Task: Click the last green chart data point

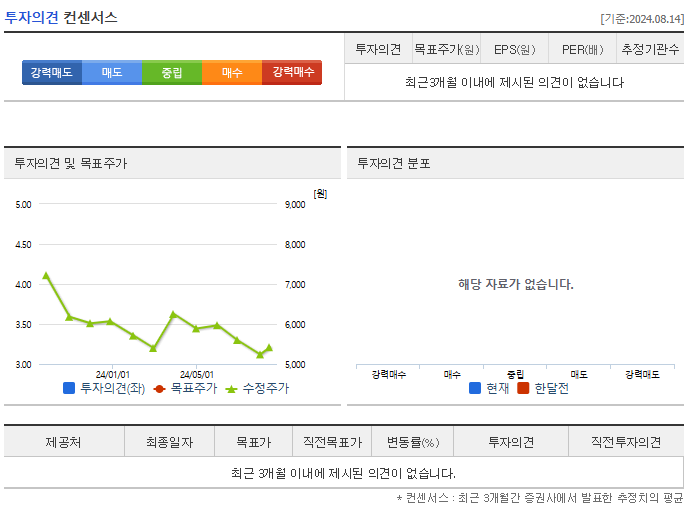Action: coord(269,348)
